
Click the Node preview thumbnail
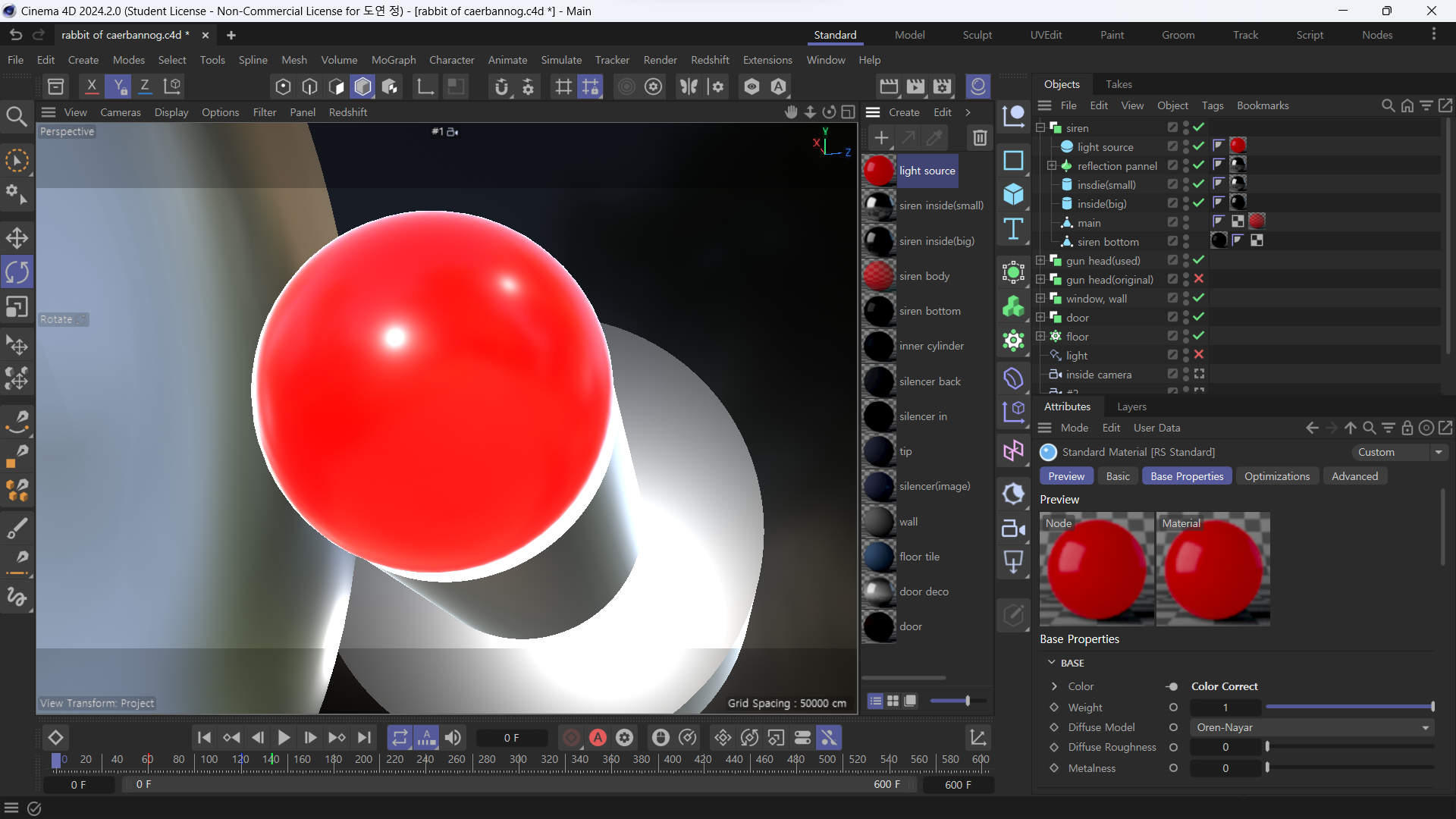pyautogui.click(x=1097, y=569)
